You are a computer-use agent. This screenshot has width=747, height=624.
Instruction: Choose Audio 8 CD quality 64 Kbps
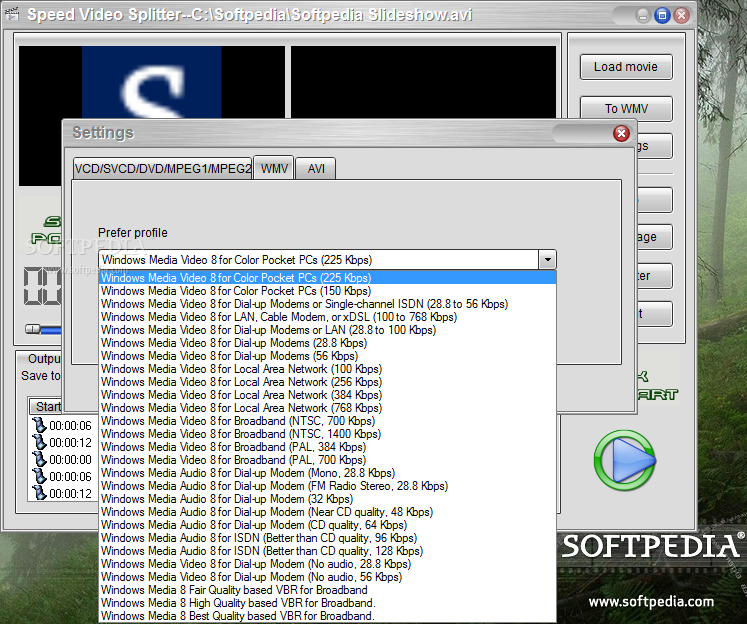tap(327, 525)
